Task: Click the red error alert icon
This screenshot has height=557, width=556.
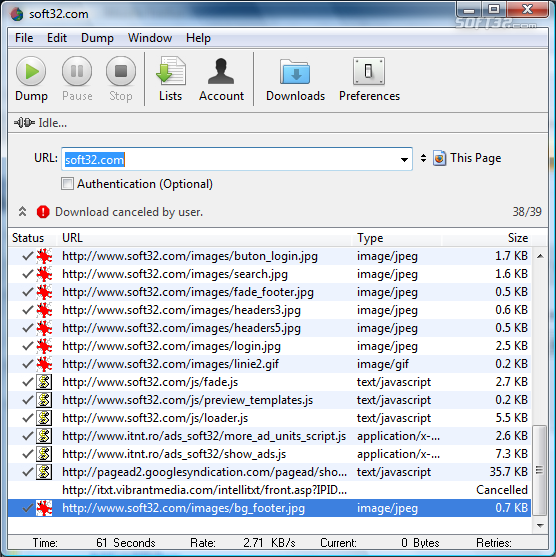Action: (x=43, y=212)
